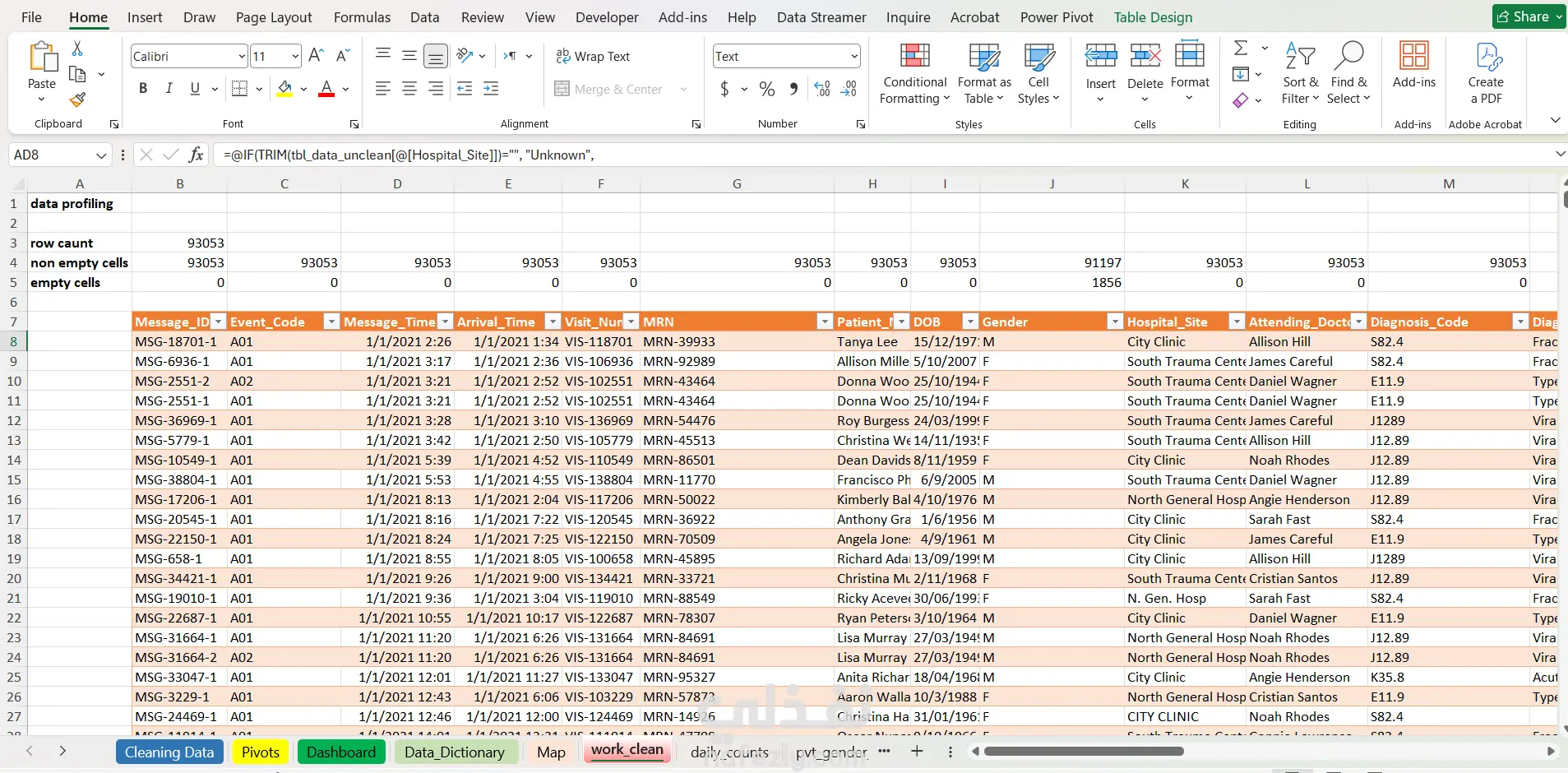Open the Dashboard sheet tab
Image resolution: width=1568 pixels, height=773 pixels.
coord(340,752)
